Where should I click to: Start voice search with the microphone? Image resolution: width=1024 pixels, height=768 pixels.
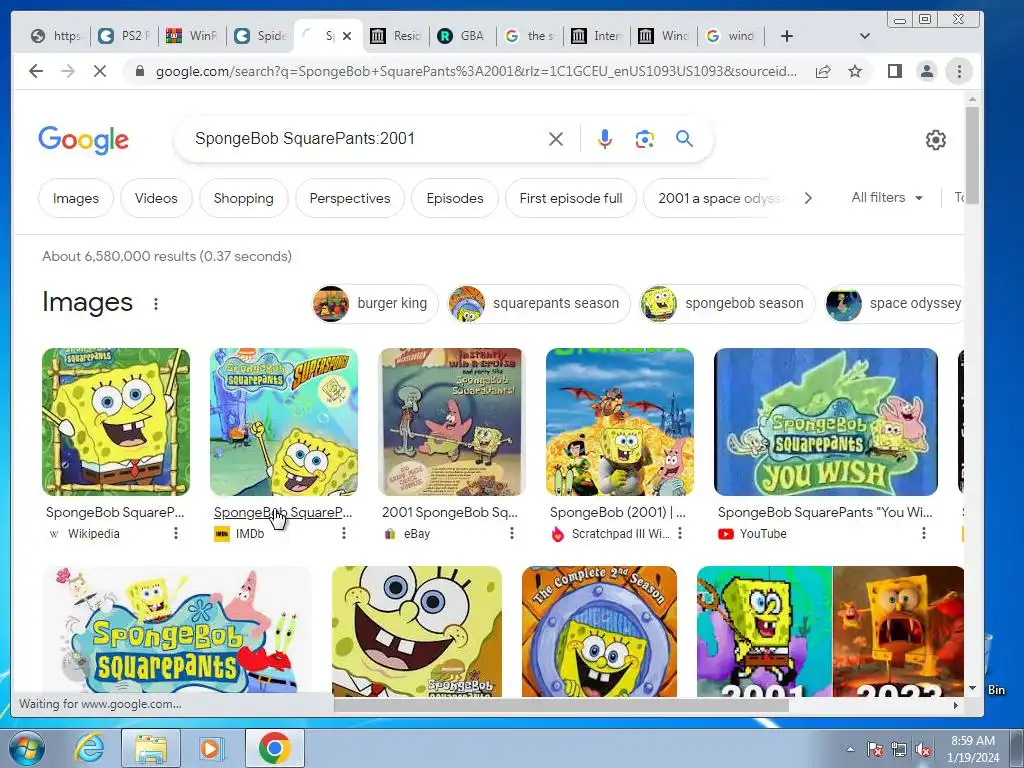click(605, 138)
